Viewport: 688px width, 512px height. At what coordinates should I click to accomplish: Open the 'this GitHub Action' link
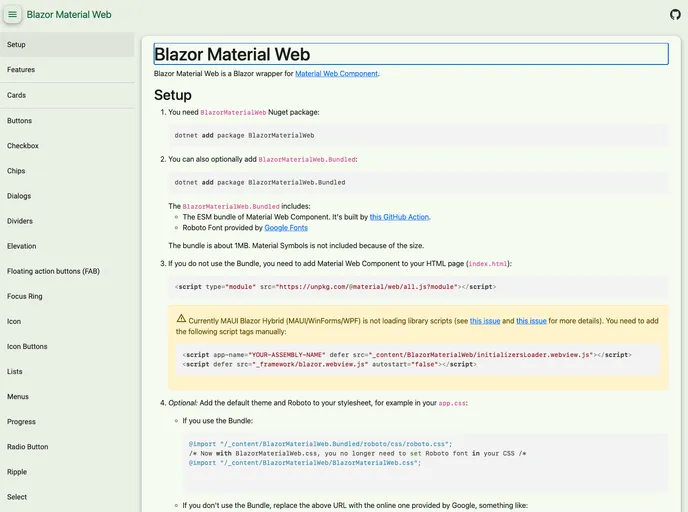(399, 216)
